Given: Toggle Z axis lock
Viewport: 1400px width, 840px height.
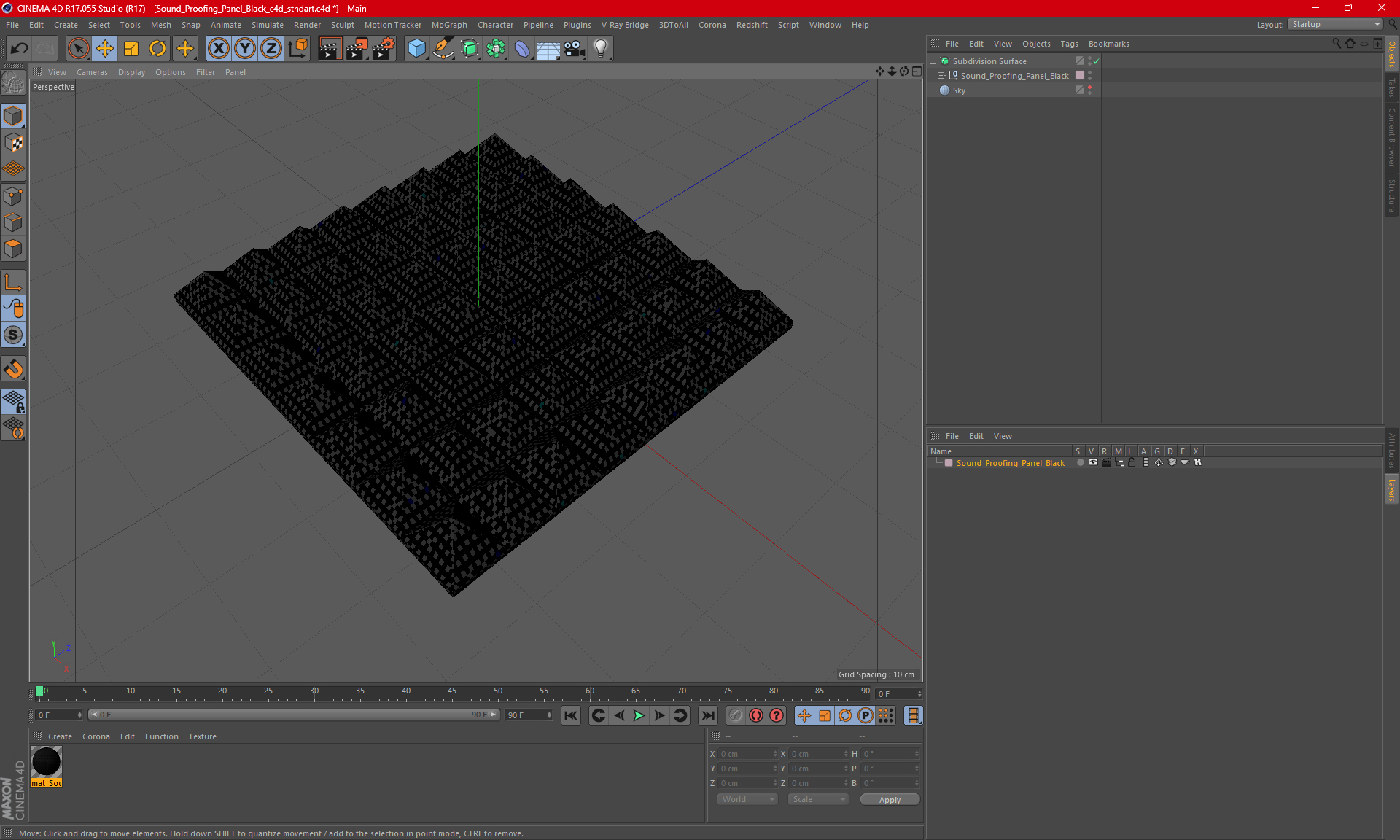Looking at the screenshot, I should click(271, 48).
